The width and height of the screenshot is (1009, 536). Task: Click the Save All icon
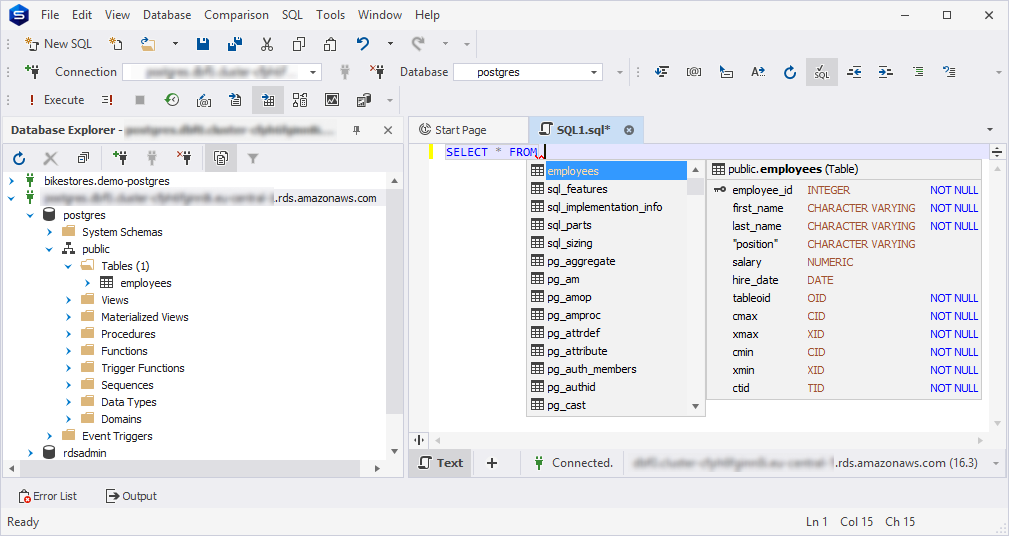(x=235, y=44)
